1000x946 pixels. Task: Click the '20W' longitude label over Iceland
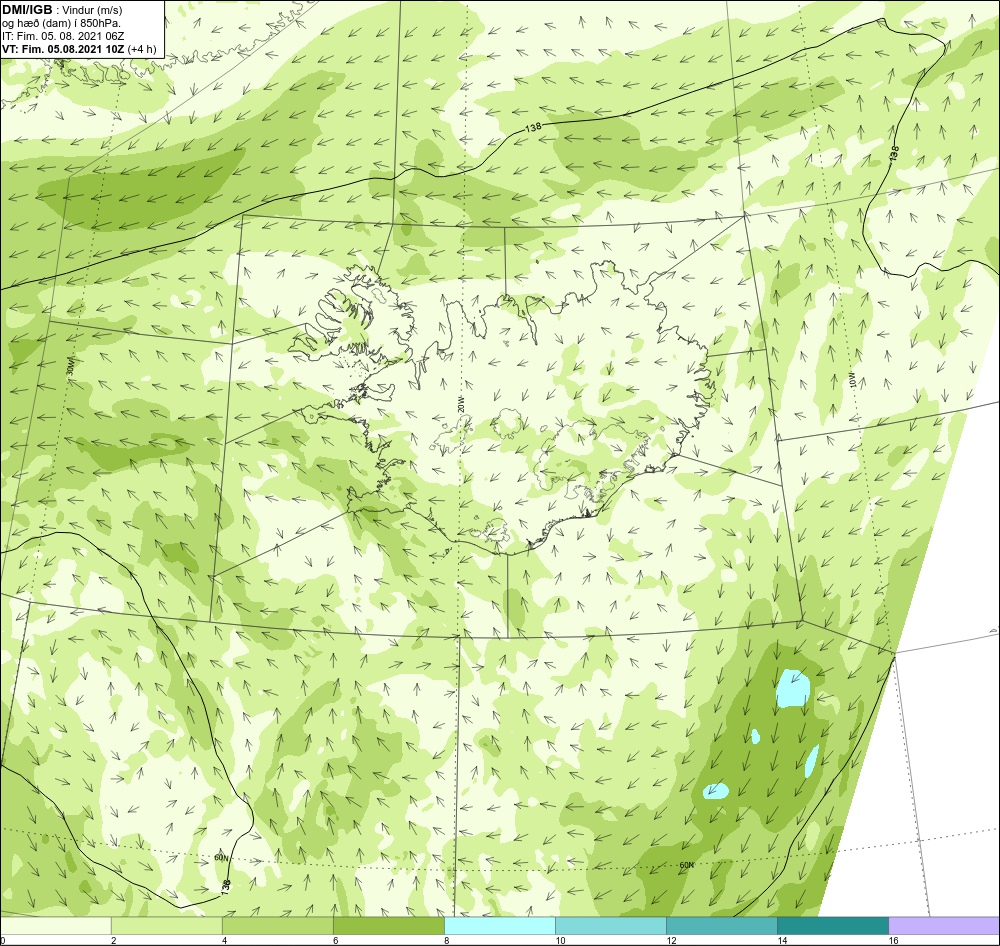coord(461,404)
